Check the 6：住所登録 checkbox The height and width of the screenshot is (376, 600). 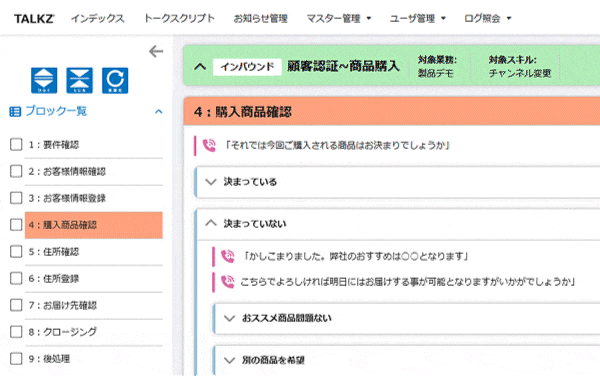pyautogui.click(x=16, y=278)
